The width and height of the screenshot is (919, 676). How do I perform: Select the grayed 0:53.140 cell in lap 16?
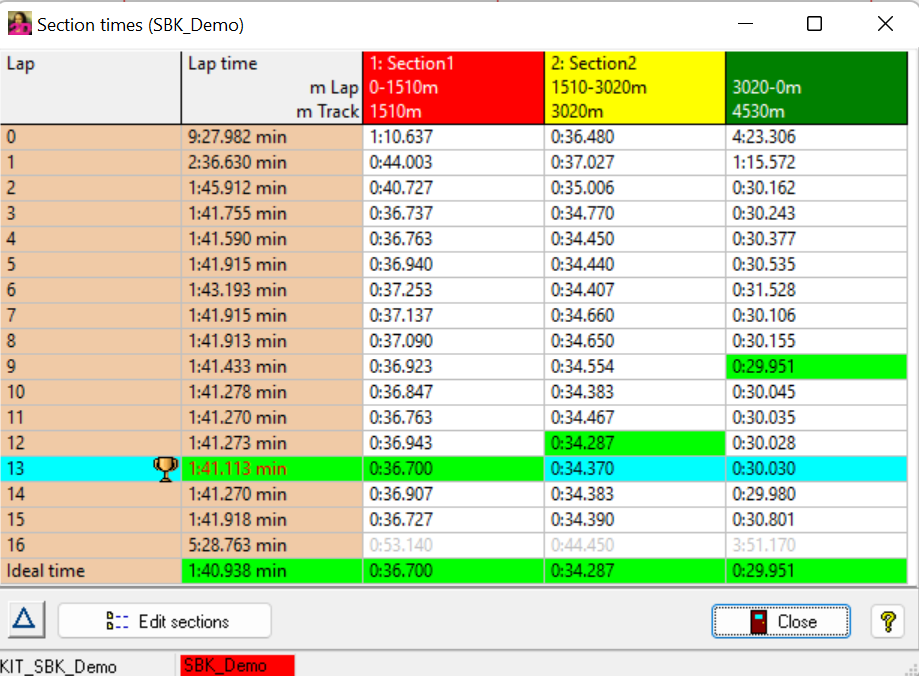pyautogui.click(x=453, y=545)
